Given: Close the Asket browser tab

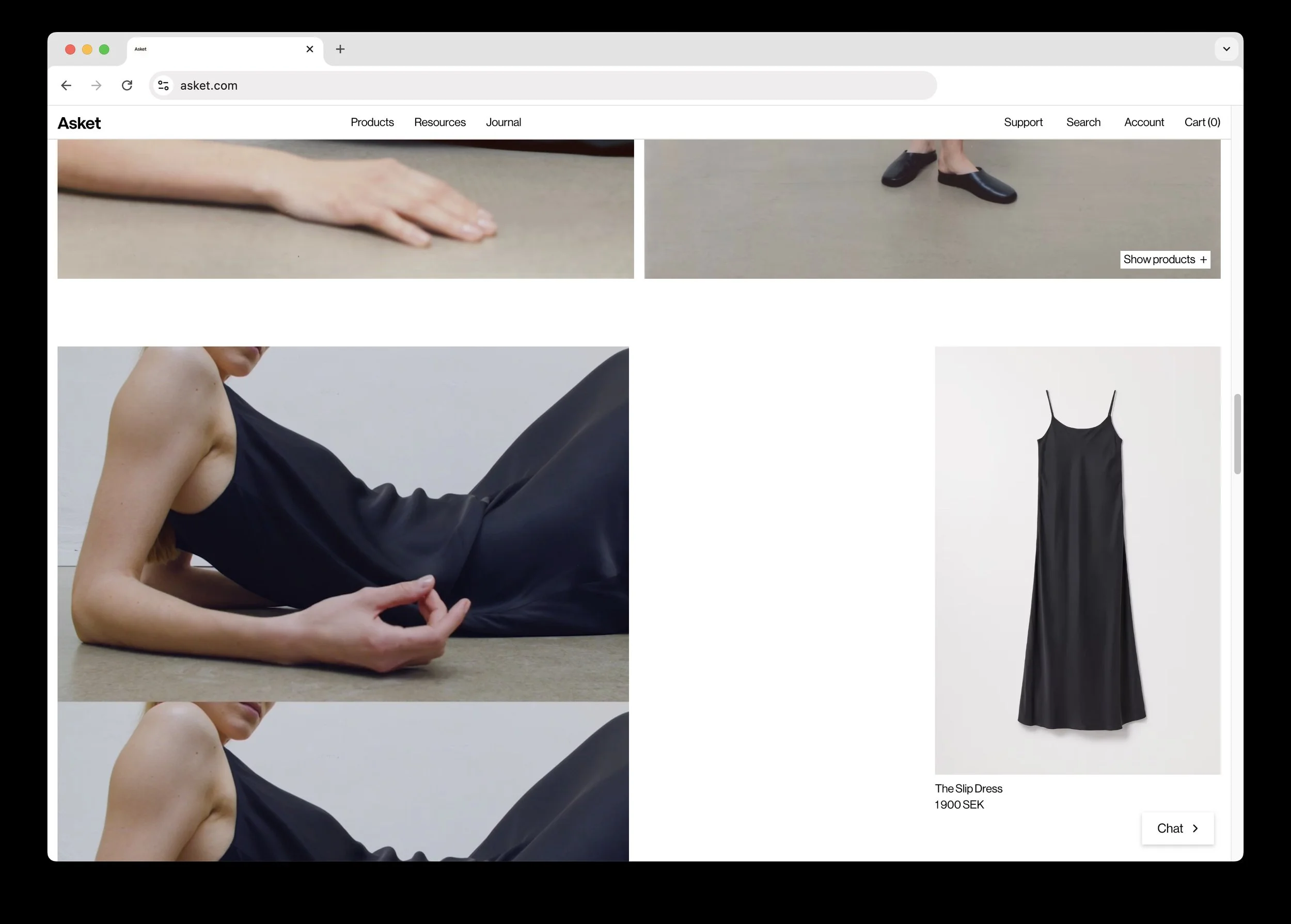Looking at the screenshot, I should [310, 50].
